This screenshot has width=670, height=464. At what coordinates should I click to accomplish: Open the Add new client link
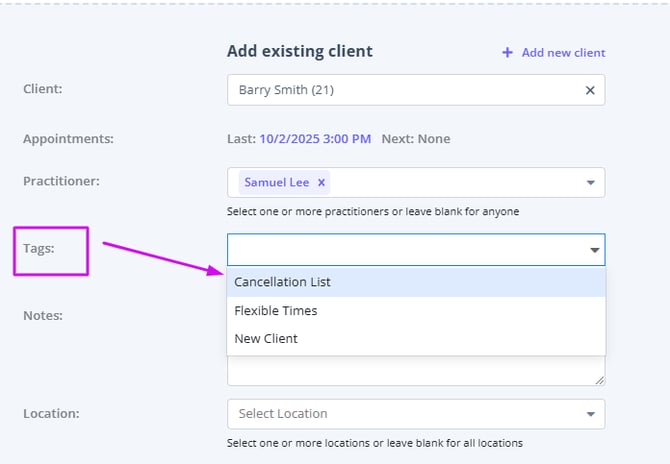[563, 53]
